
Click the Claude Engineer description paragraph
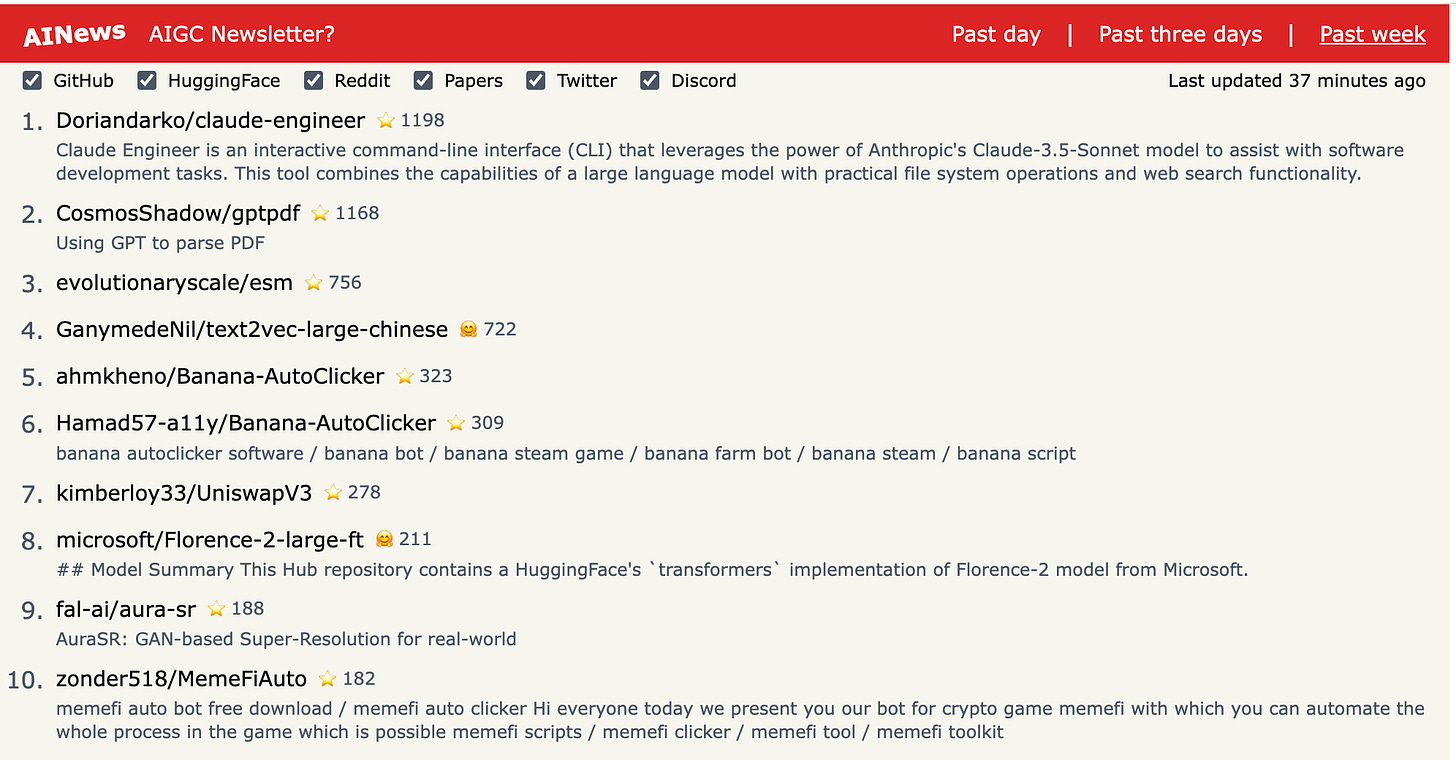coord(730,162)
